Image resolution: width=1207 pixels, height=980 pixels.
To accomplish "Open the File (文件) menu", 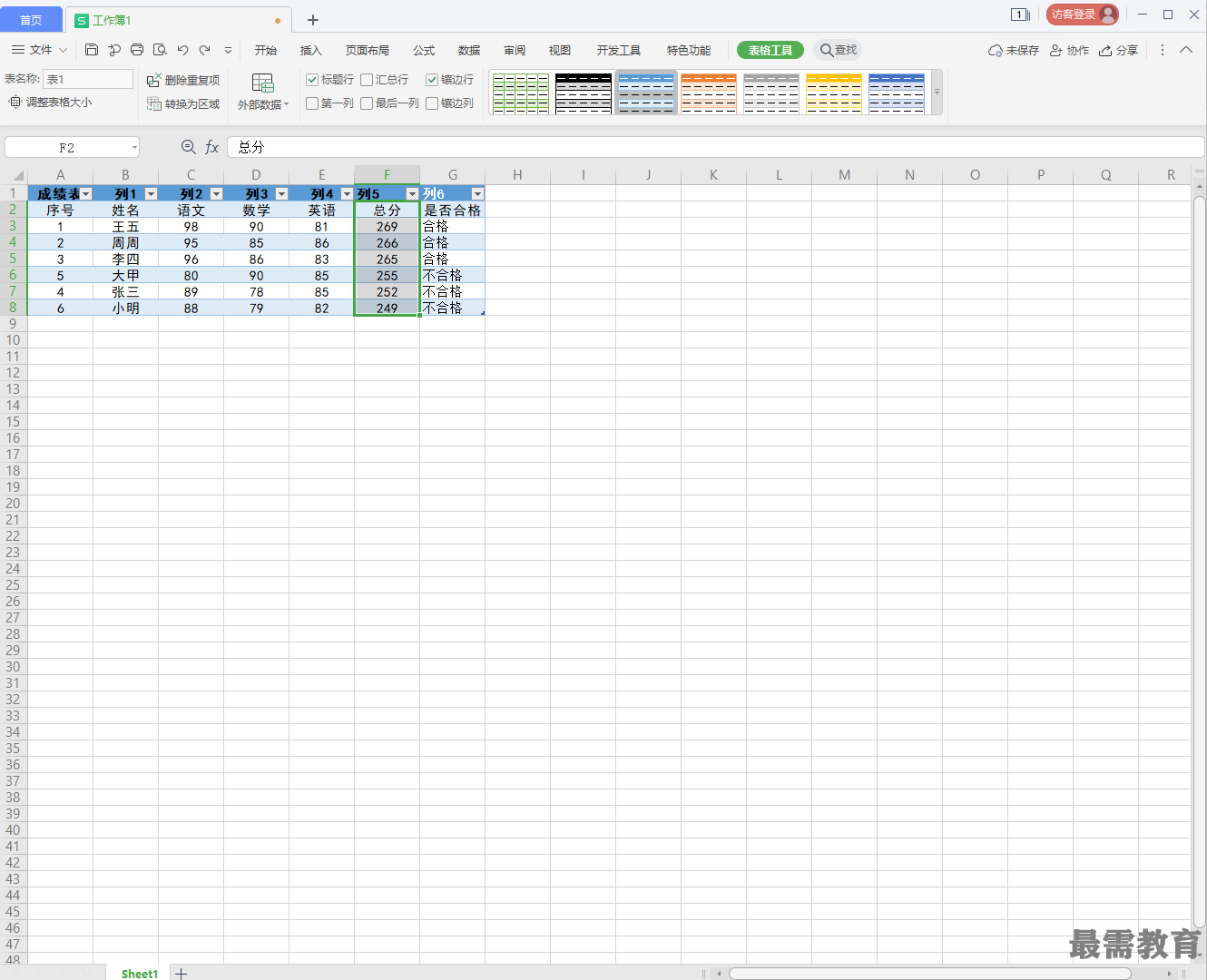I will tap(40, 50).
